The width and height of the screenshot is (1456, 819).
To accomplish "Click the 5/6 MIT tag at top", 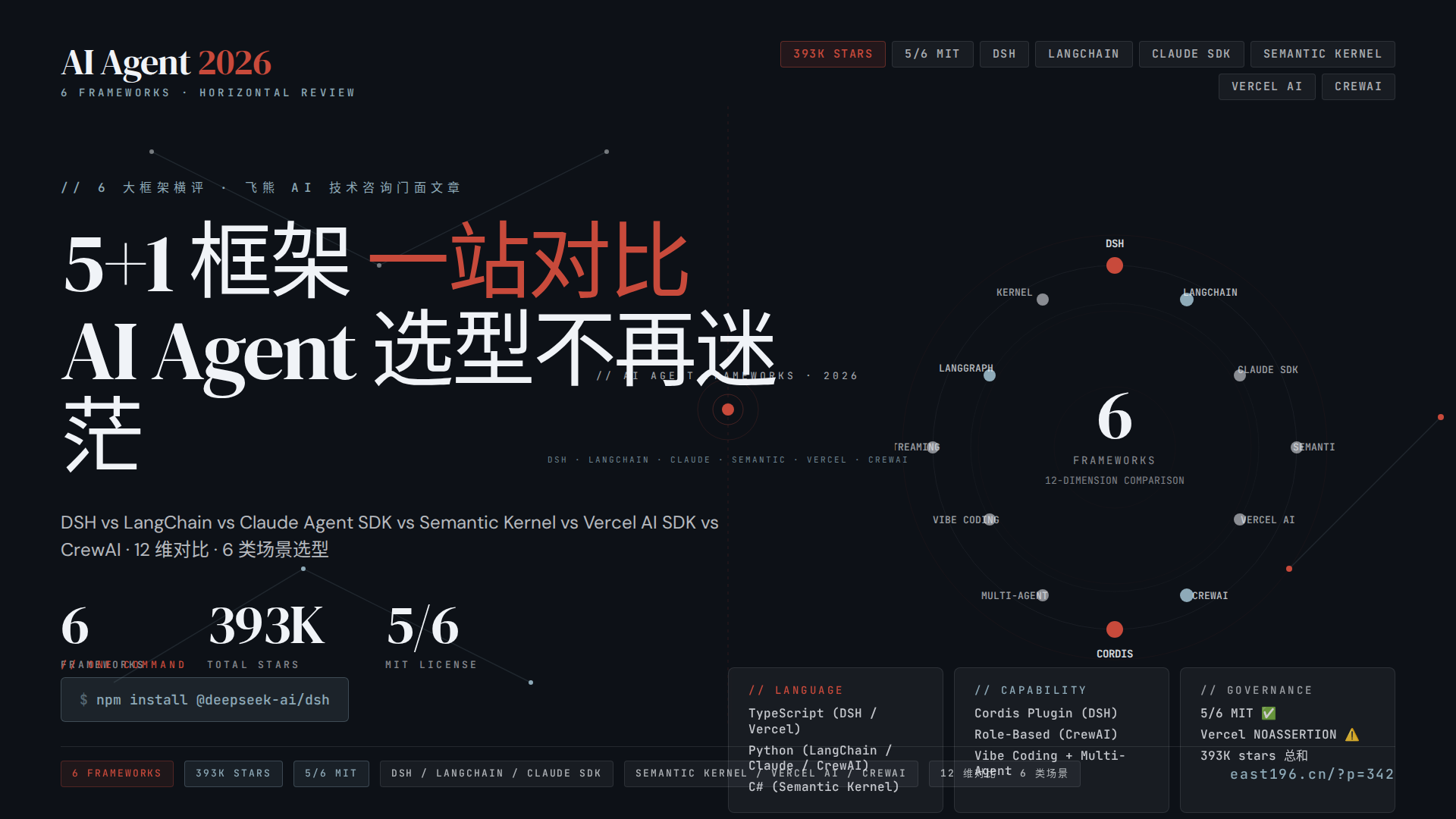I will pos(932,54).
